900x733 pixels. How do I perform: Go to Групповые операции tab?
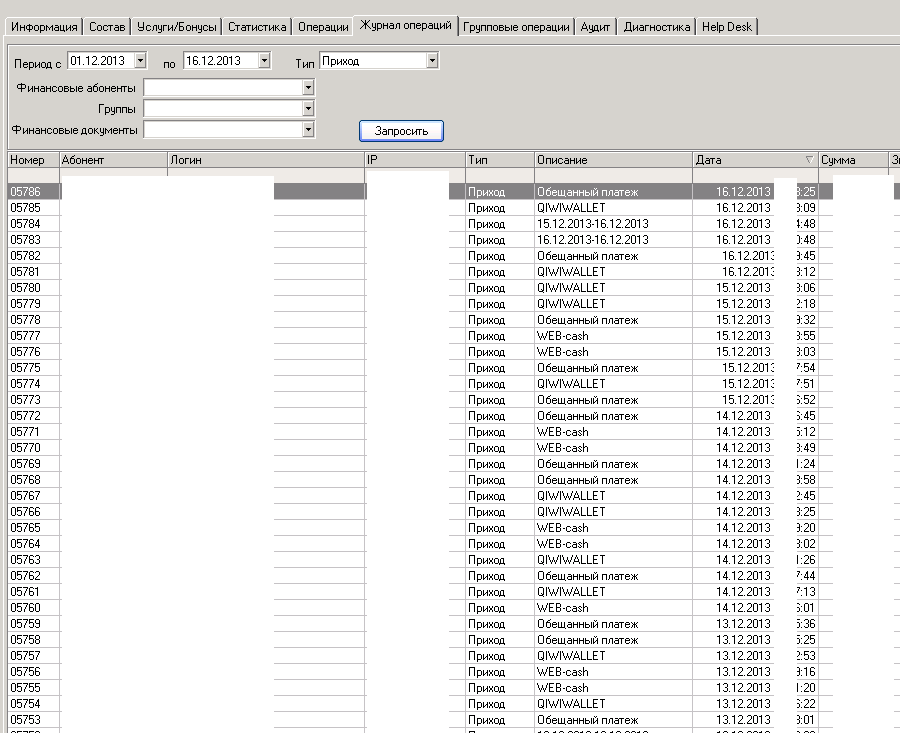pos(518,27)
